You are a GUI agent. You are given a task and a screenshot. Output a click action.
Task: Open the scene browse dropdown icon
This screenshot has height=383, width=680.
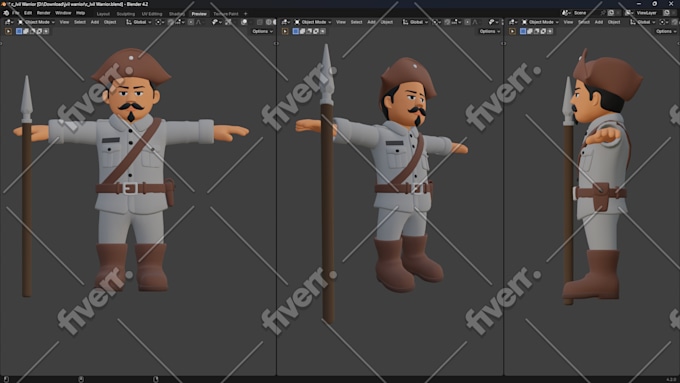click(566, 13)
